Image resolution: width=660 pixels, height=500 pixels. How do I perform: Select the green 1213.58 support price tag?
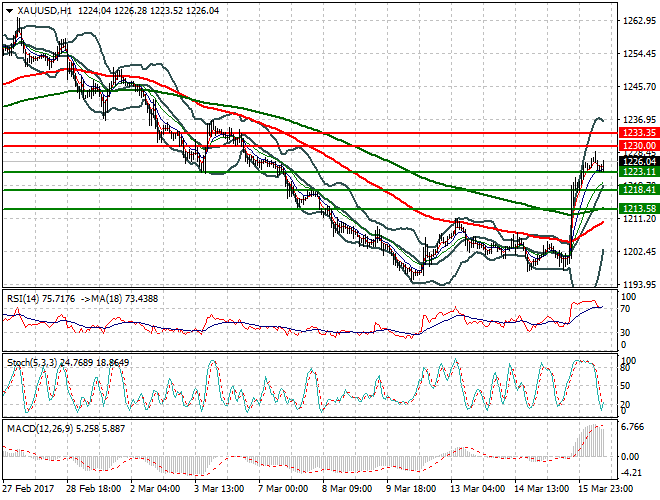click(x=638, y=209)
